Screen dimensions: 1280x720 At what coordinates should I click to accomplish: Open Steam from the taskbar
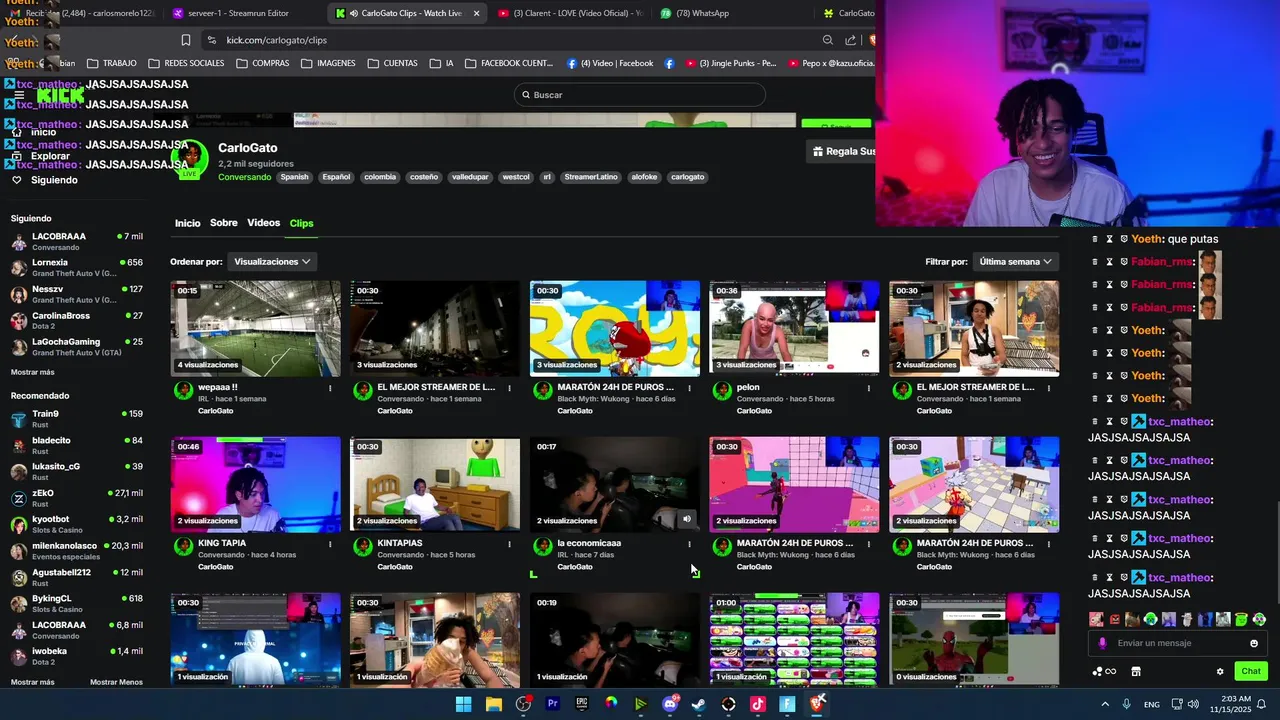tap(699, 704)
